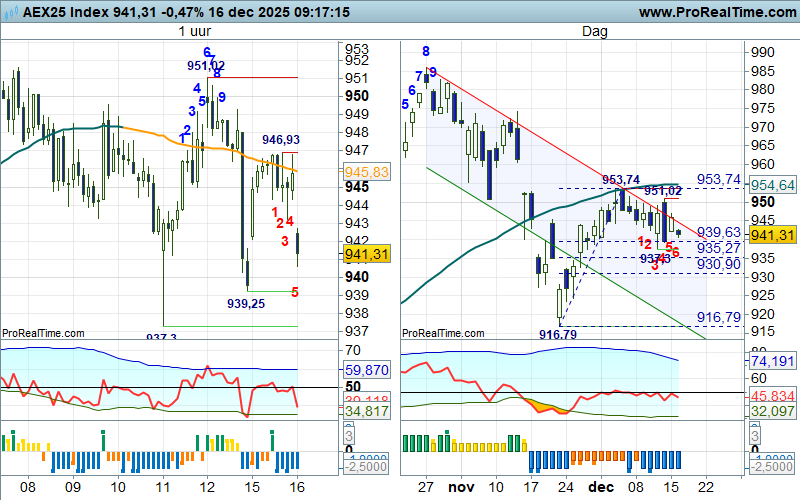Viewport: 800px width, 500px height.
Task: Click the 916,79 label under the November low candle
Action: [x=558, y=335]
